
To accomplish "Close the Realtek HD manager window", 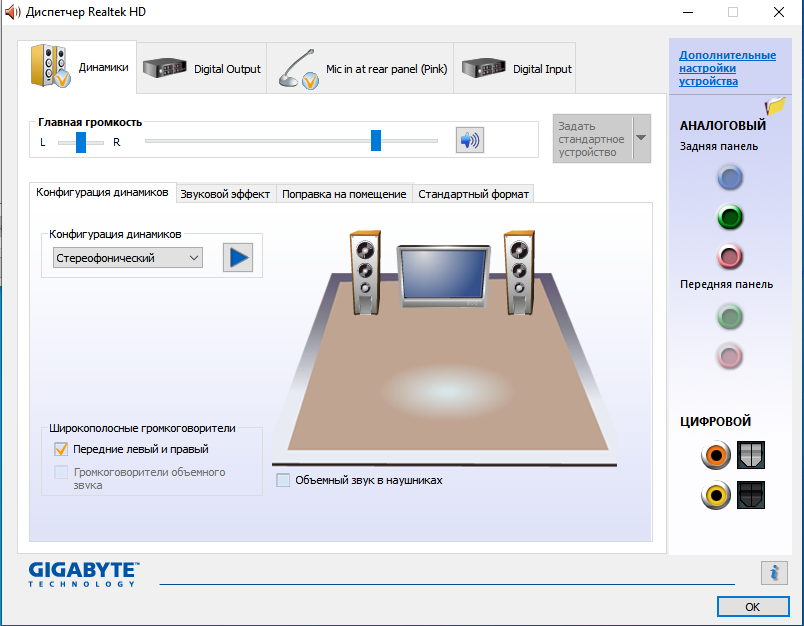I will point(778,12).
